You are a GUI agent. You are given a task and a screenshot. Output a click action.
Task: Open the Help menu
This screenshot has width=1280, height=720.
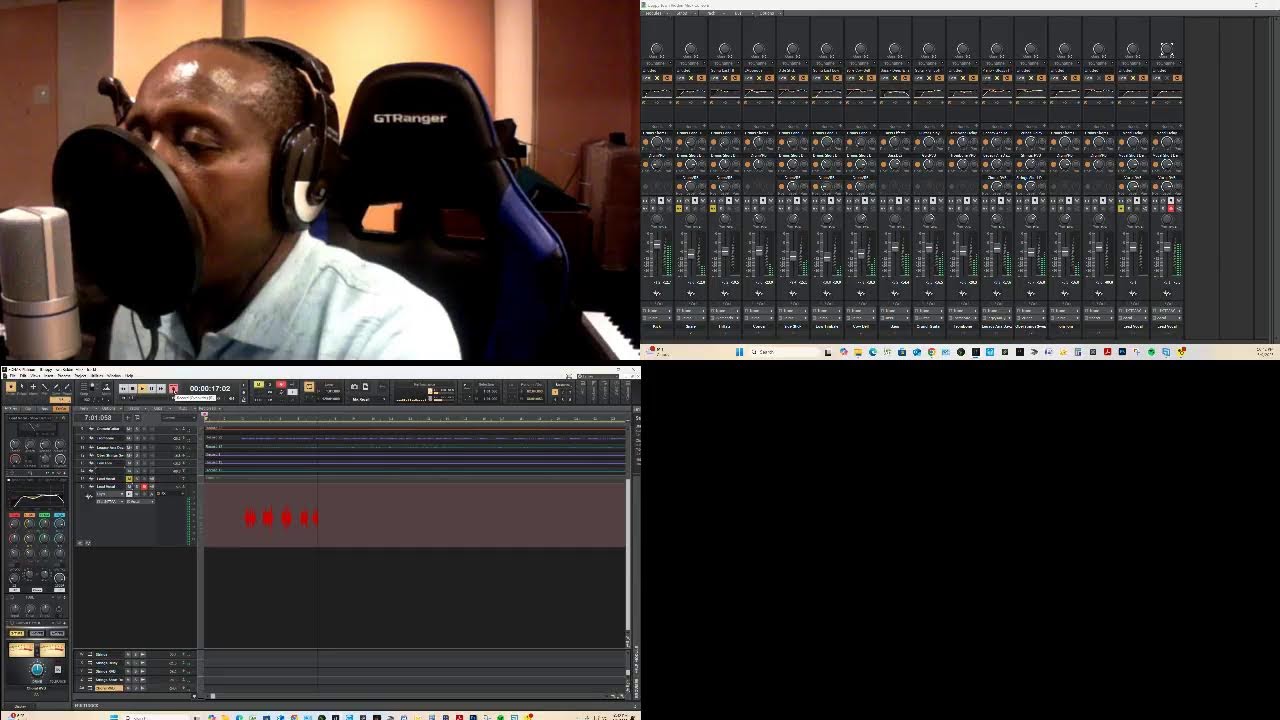click(x=129, y=376)
